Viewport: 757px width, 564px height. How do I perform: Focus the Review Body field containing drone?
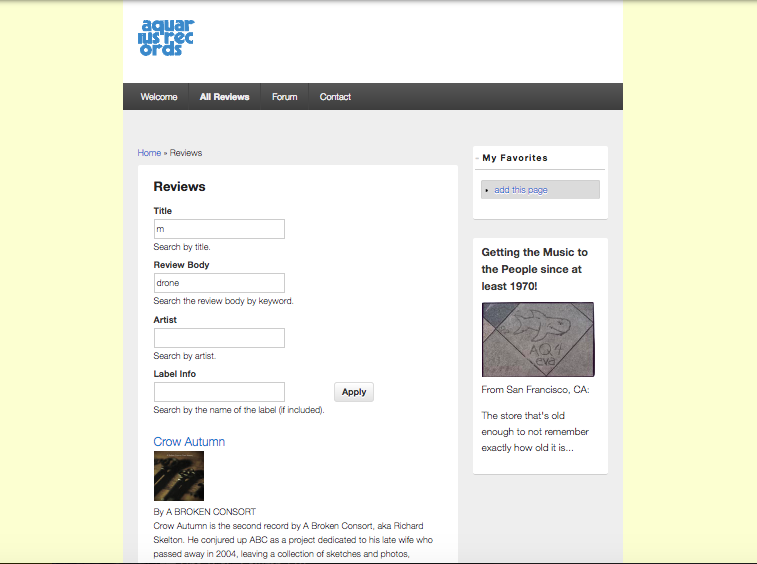219,283
